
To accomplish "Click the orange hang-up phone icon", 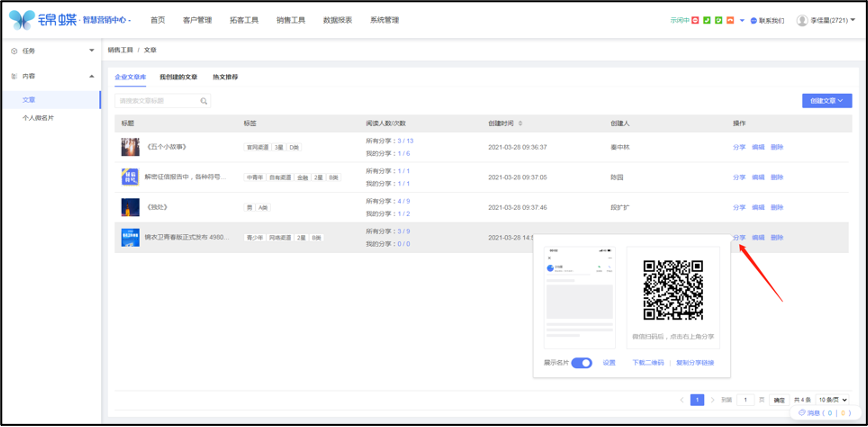I will click(x=730, y=20).
